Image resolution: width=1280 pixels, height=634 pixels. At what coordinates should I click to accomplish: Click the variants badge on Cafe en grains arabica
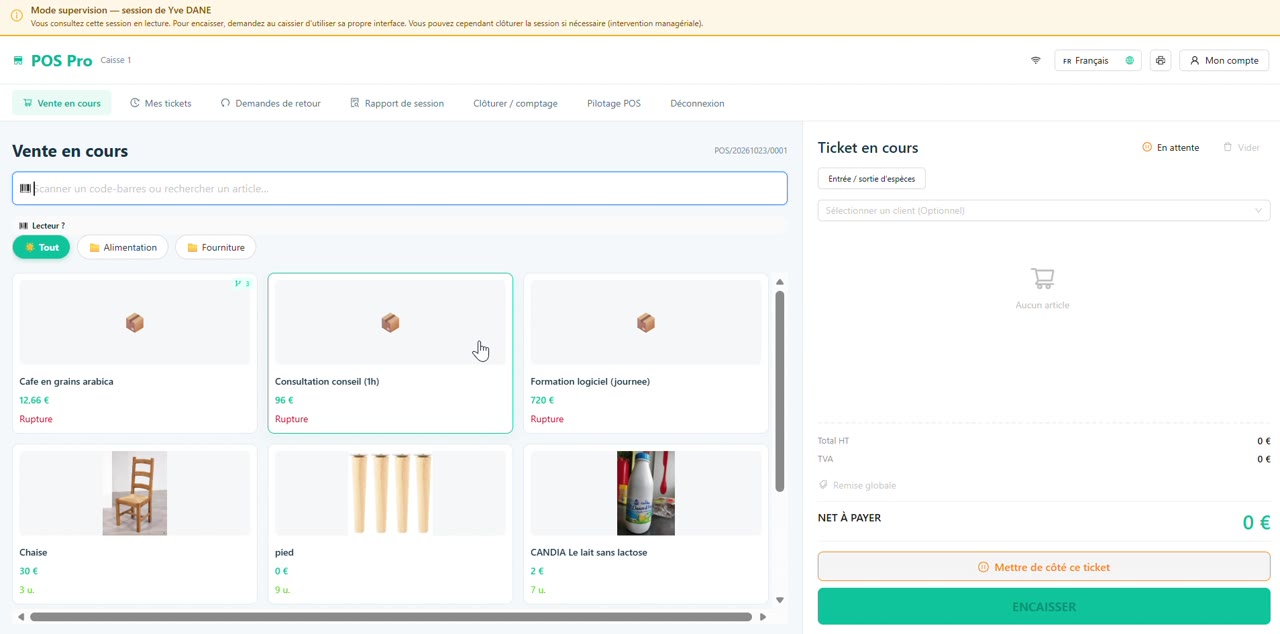point(242,284)
